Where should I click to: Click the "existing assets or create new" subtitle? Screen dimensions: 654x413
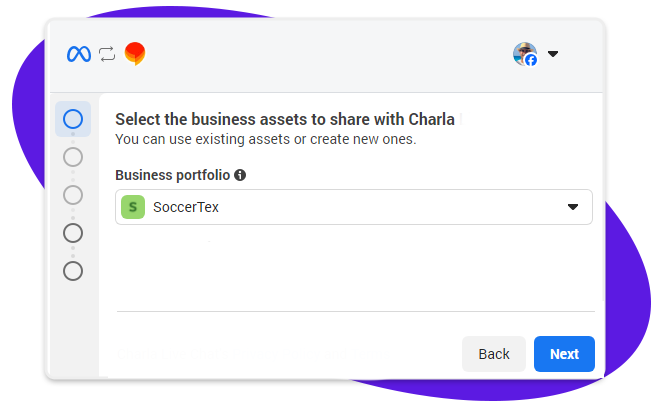point(265,139)
